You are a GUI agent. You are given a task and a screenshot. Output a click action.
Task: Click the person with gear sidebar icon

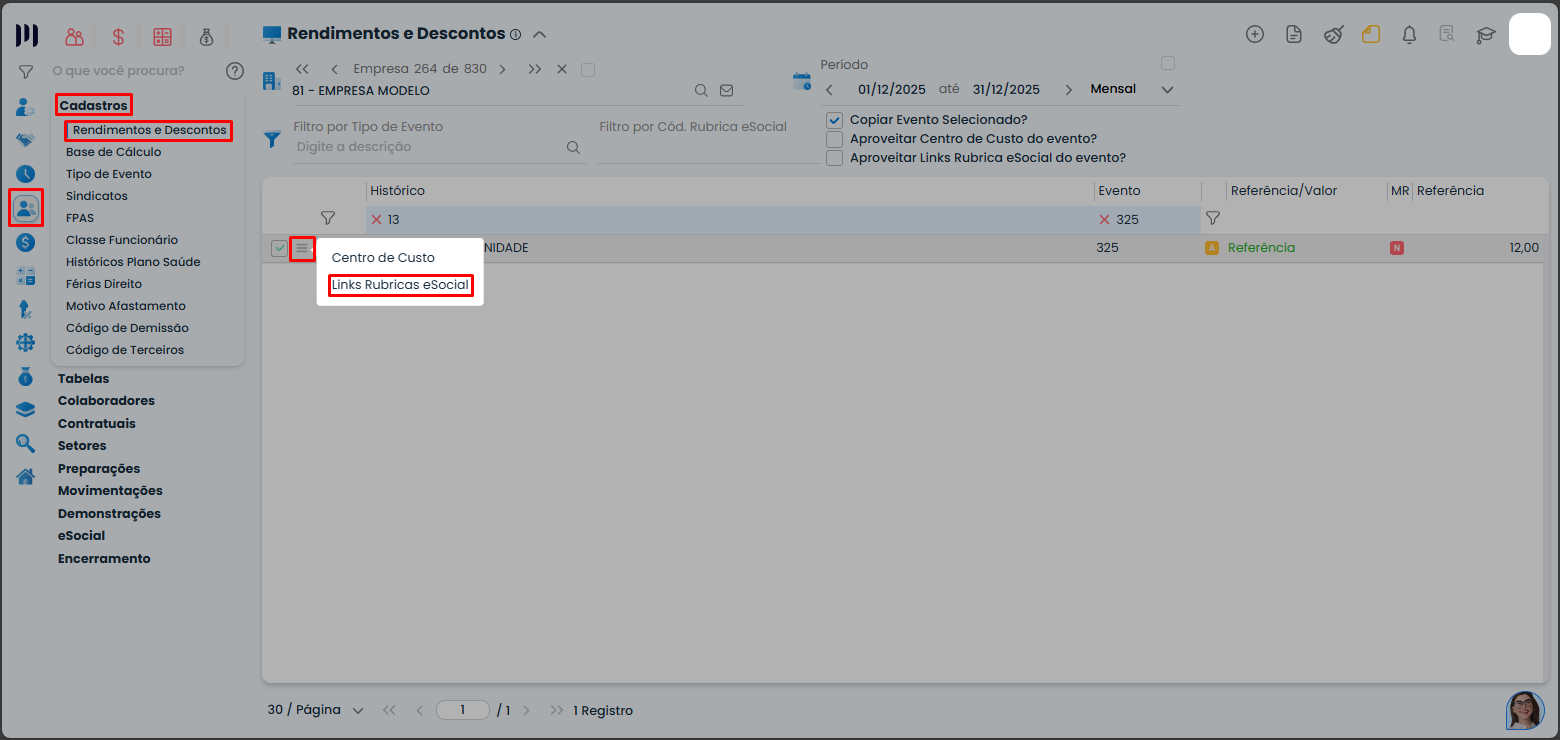click(26, 107)
